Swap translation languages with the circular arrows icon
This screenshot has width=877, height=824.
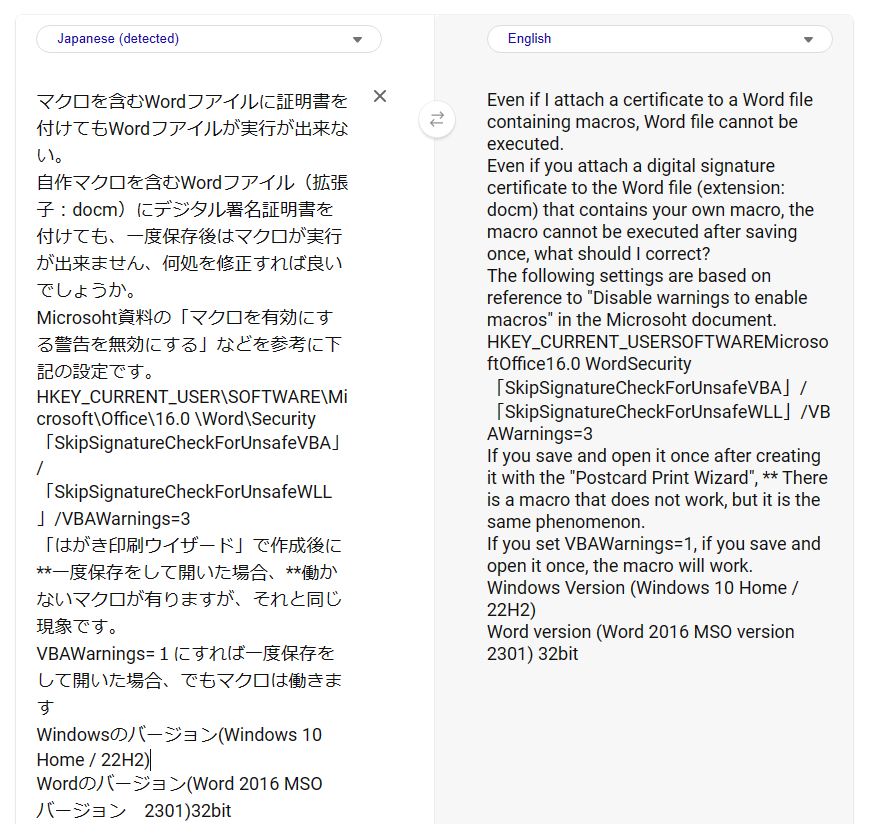(x=437, y=119)
